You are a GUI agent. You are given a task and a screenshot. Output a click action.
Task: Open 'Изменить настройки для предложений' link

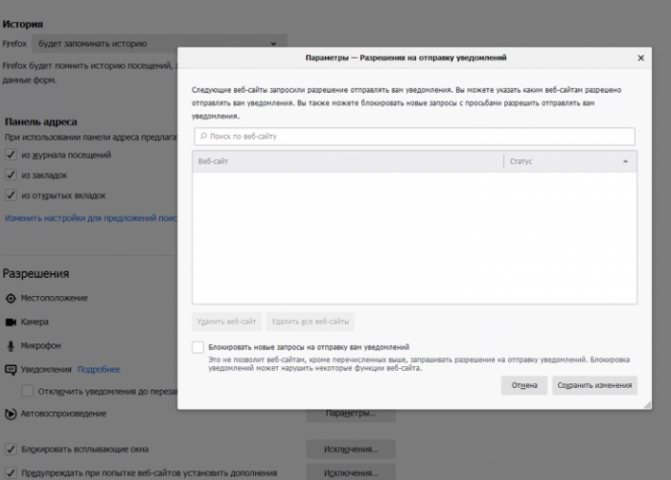[x=90, y=217]
